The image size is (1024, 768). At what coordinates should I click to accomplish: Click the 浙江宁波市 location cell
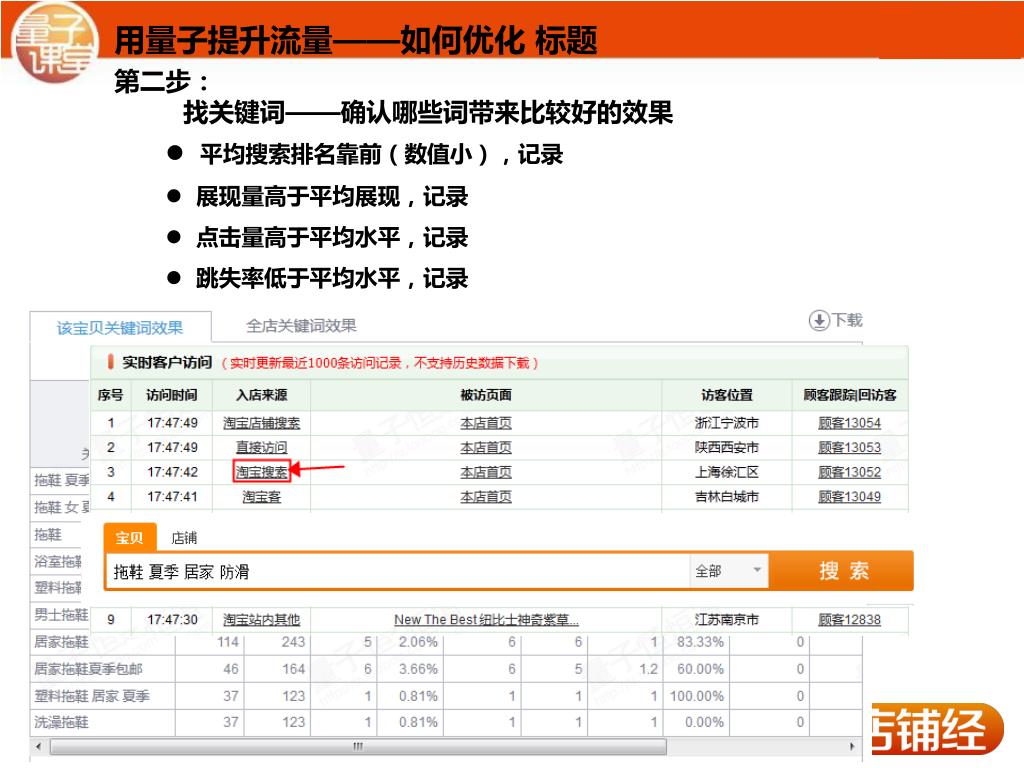coord(727,423)
